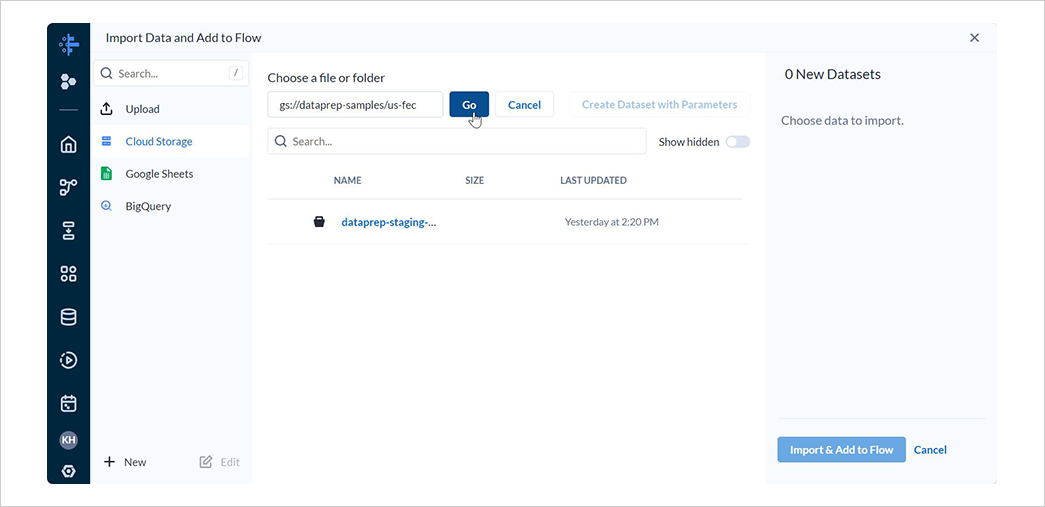Click the Go button
Image resolution: width=1045 pixels, height=507 pixels.
[x=469, y=105]
